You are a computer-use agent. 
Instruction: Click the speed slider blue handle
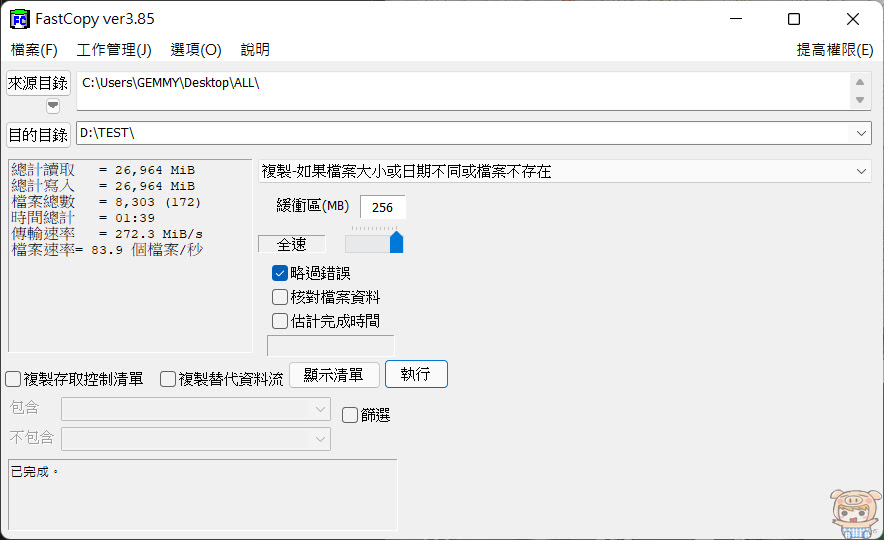[x=396, y=242]
